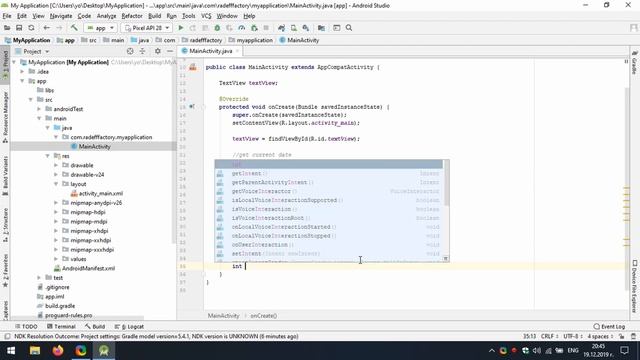Click the Windows Start button
The image size is (640, 360).
(11, 350)
